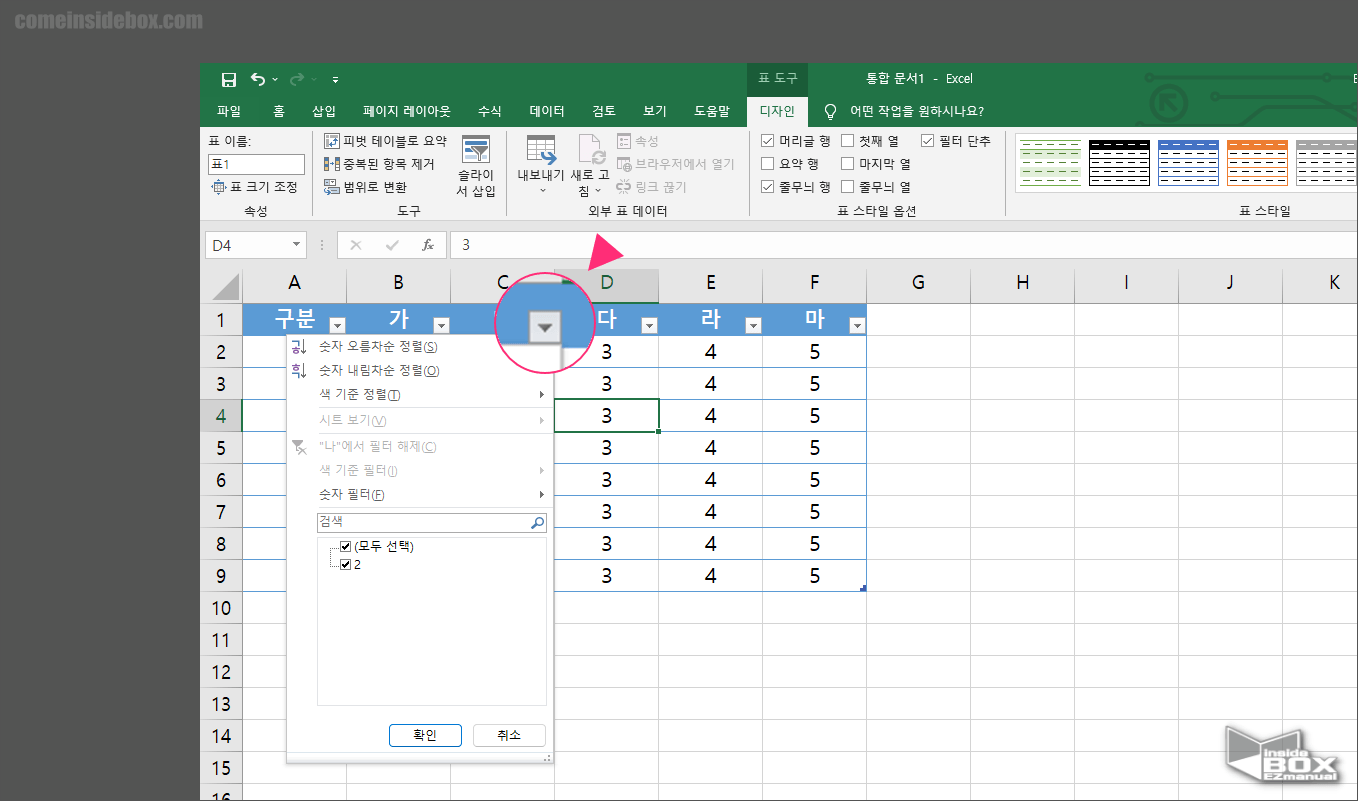Toggle the checkbox for value 2

pos(346,565)
